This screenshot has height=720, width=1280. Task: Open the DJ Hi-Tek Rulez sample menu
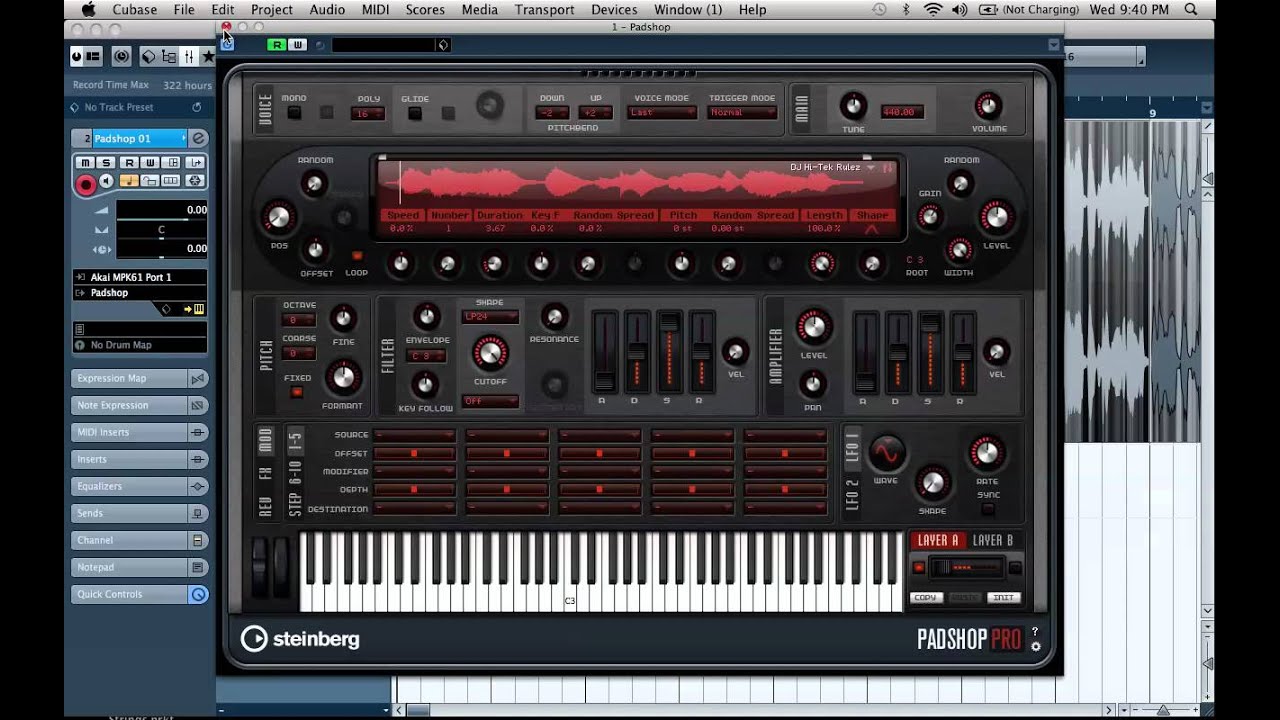(x=832, y=167)
